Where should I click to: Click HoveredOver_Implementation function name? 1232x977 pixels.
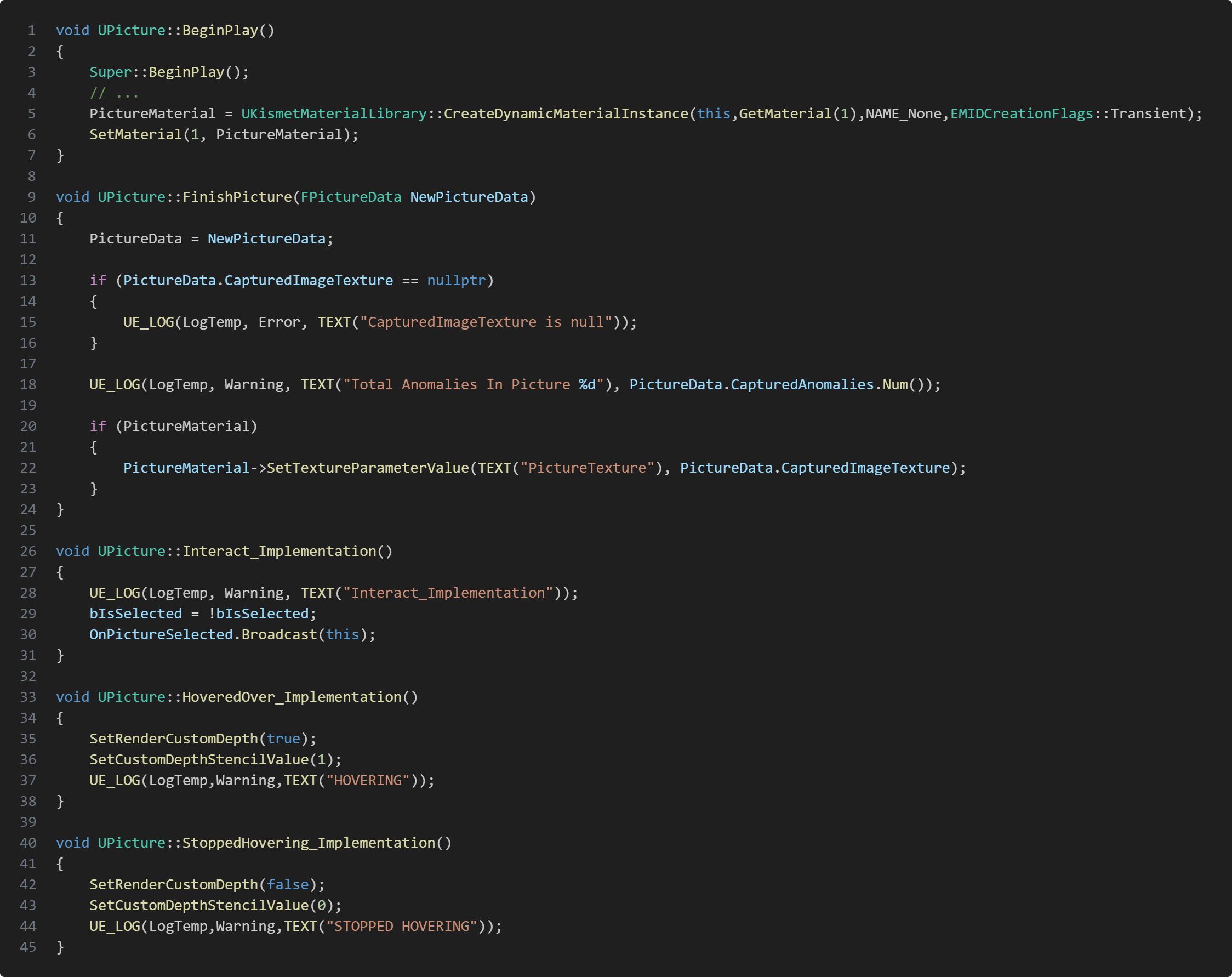coord(292,697)
